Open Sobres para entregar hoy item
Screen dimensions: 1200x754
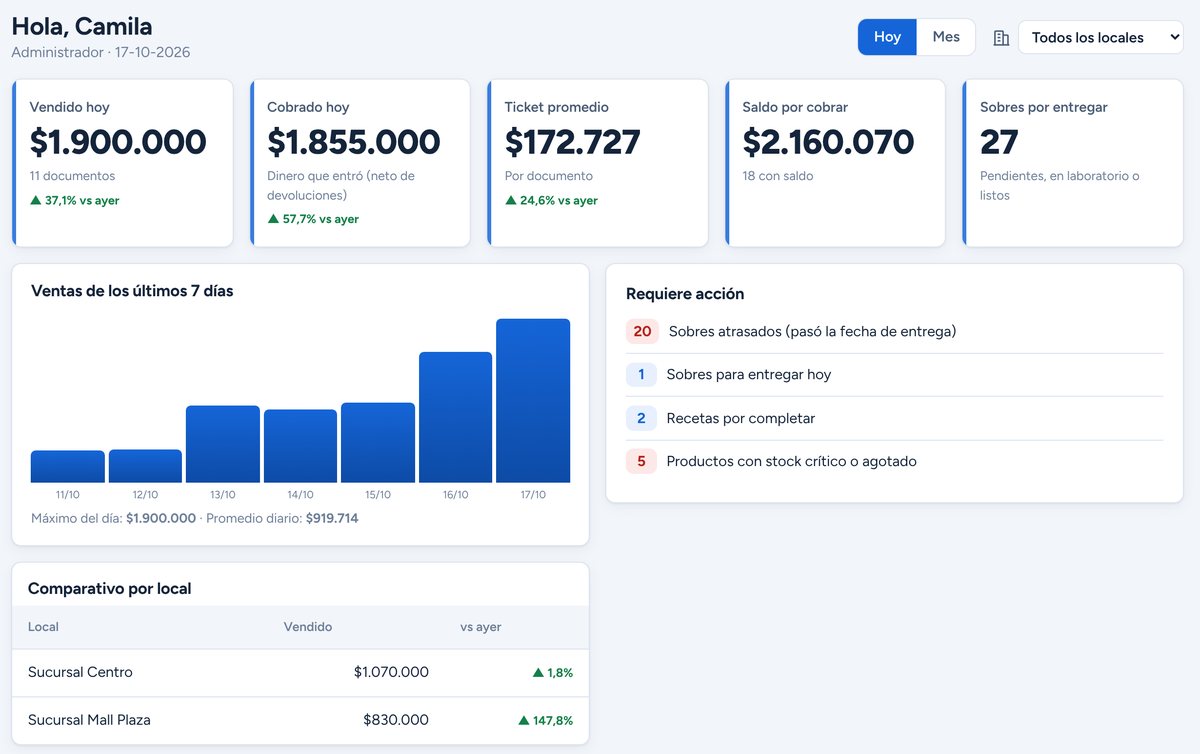[x=895, y=375]
